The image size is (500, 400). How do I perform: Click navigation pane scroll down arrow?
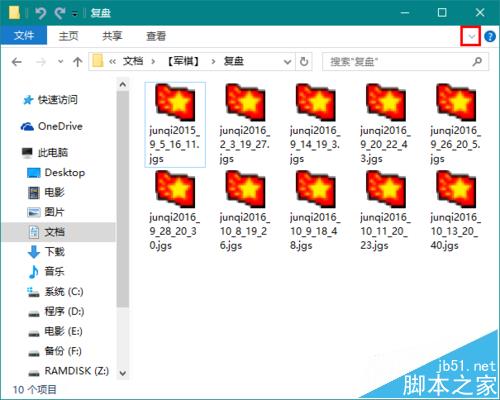click(x=123, y=373)
